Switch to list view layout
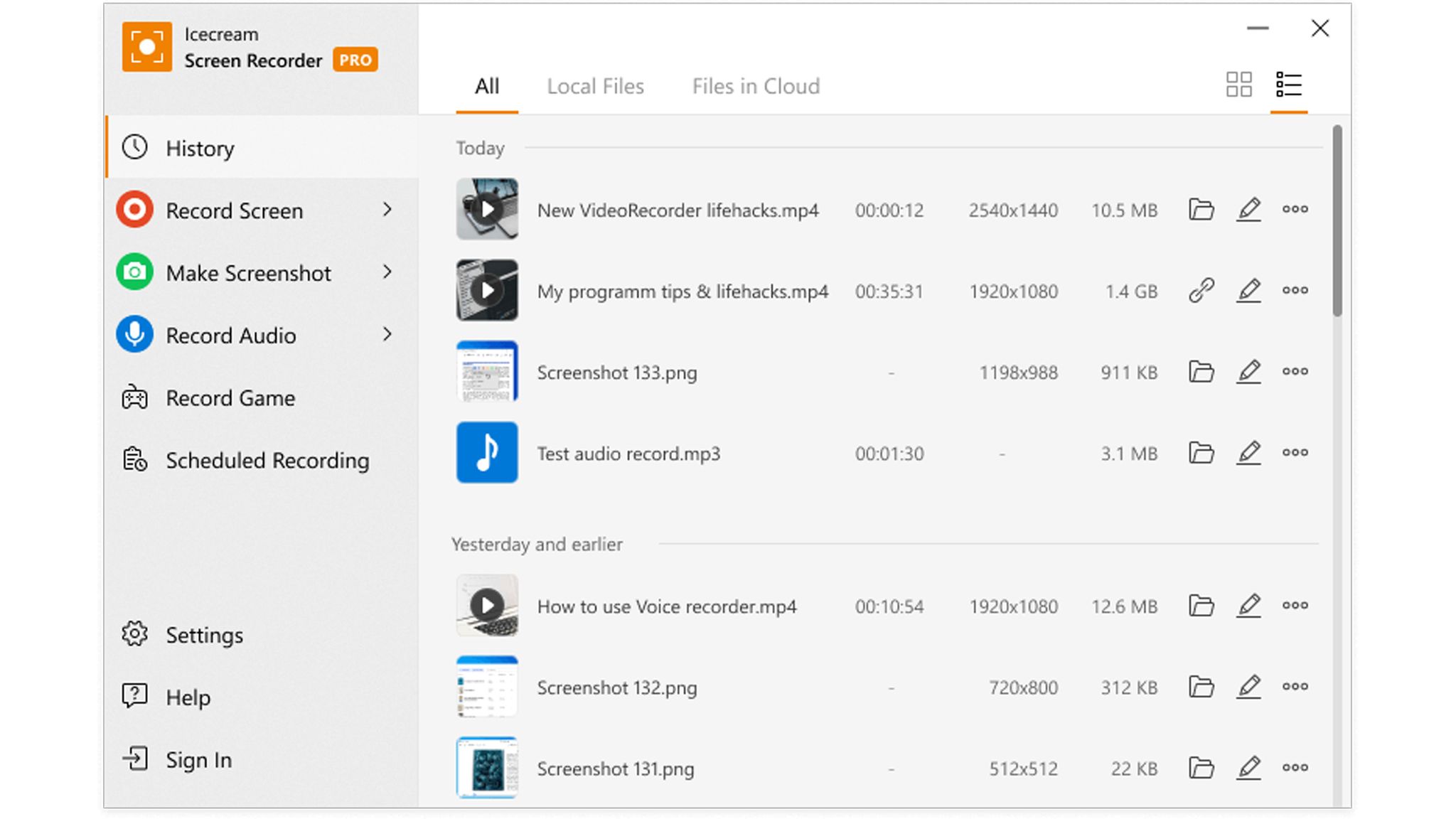Screen dimensions: 1456x819 tap(1288, 85)
